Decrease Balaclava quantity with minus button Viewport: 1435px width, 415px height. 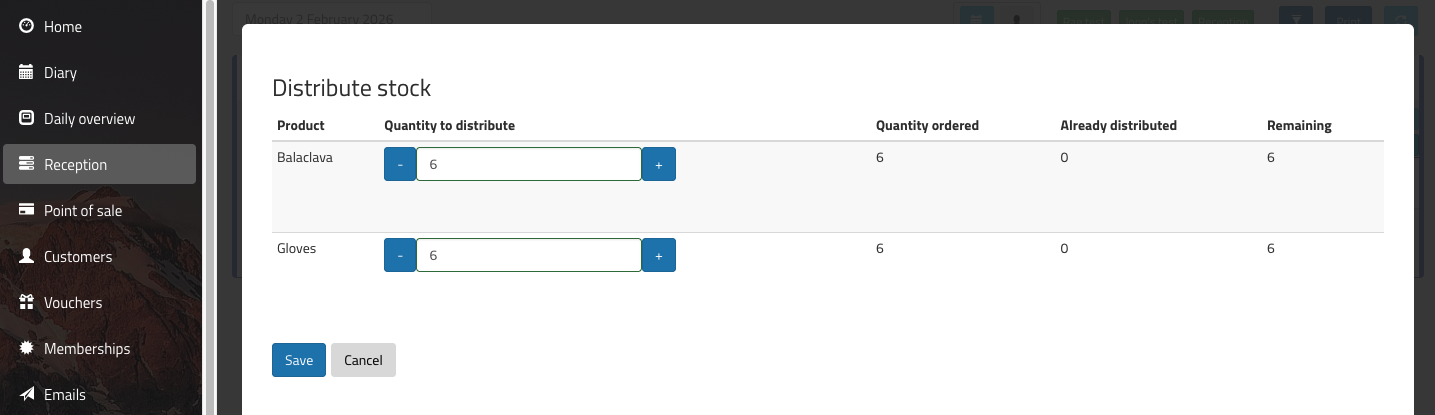(399, 164)
